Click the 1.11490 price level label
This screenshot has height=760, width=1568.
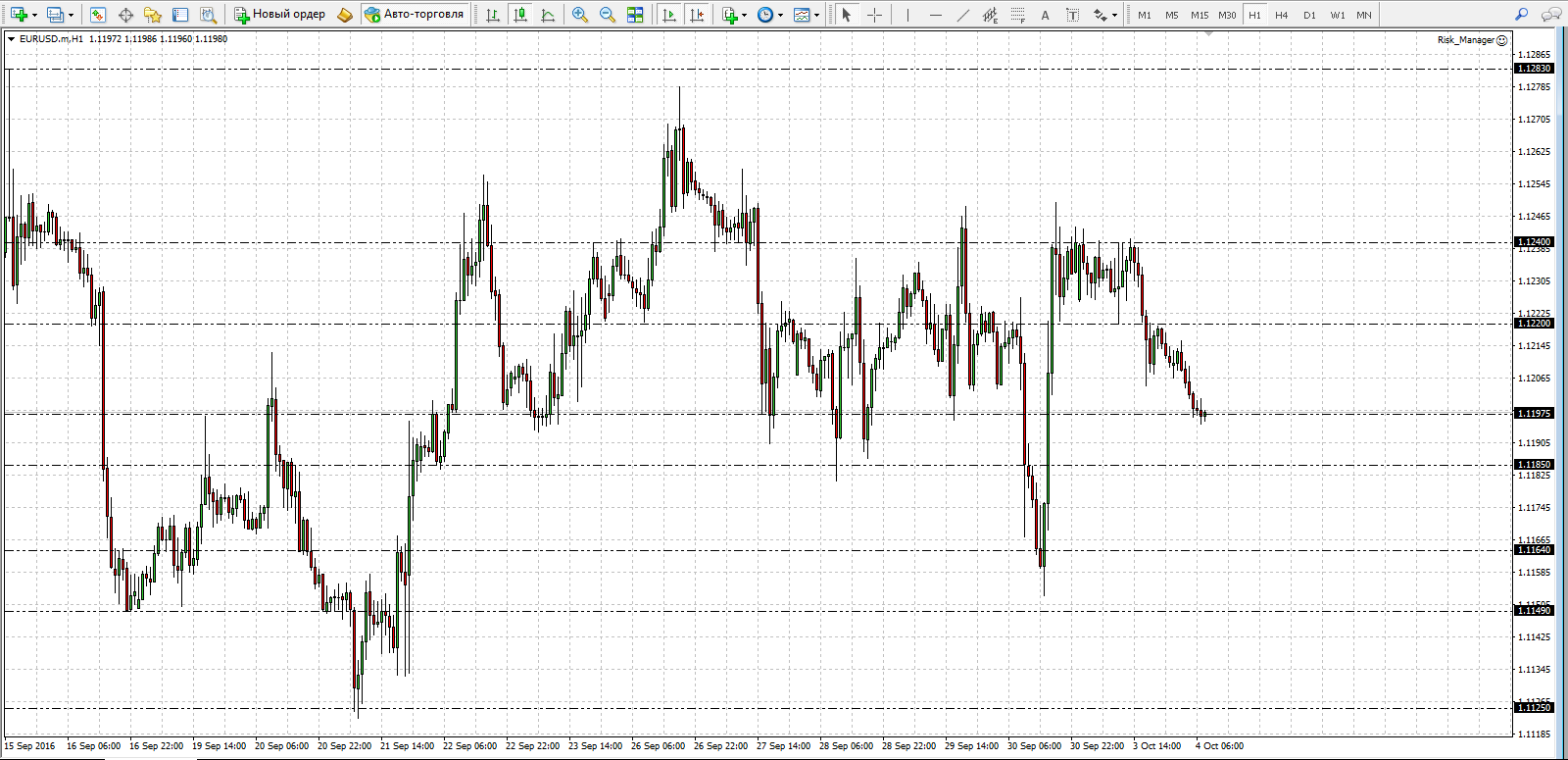point(1534,611)
